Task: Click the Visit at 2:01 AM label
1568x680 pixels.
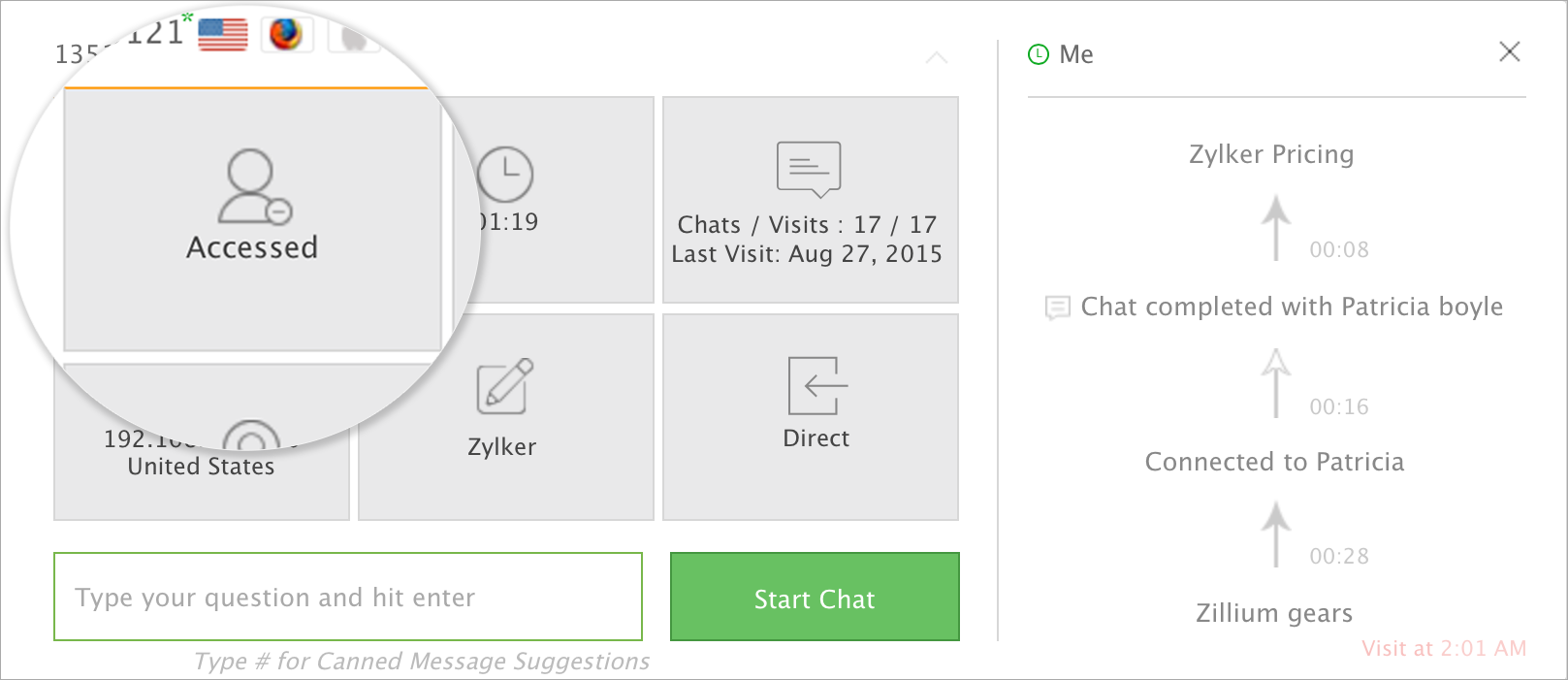Action: pos(1443,649)
